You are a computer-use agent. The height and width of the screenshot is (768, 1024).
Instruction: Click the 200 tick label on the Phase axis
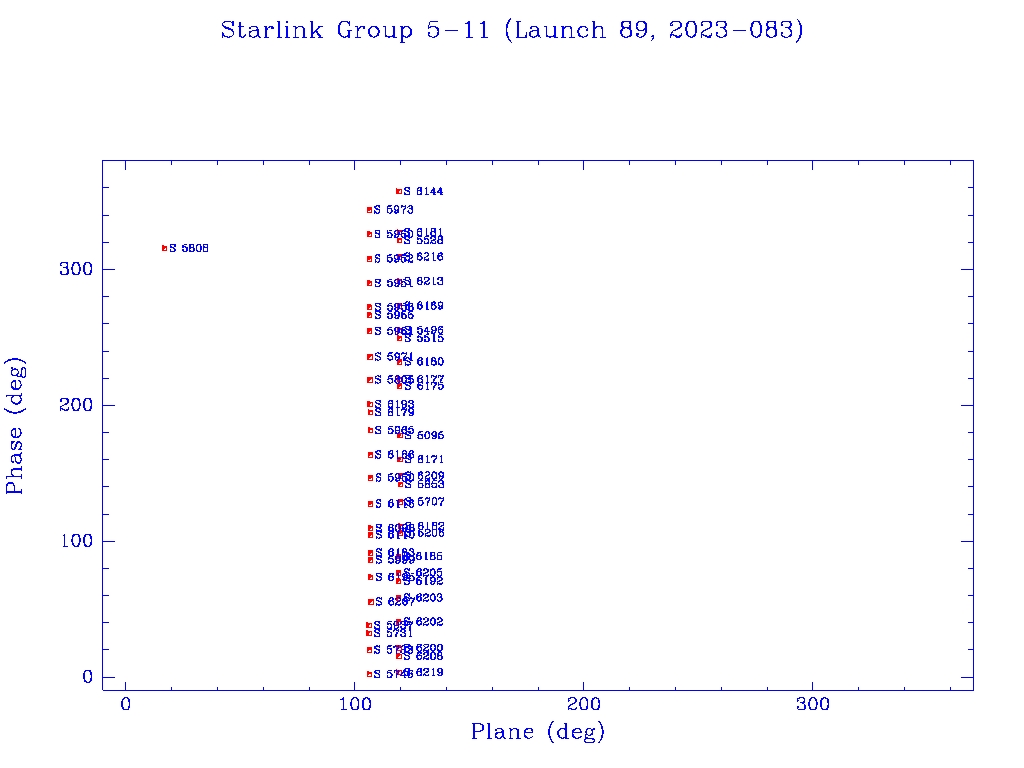point(76,405)
